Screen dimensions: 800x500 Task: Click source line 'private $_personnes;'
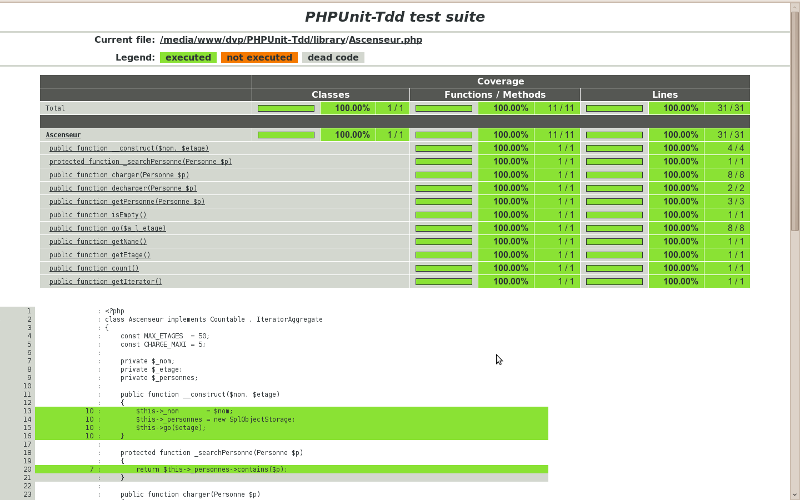tap(159, 378)
